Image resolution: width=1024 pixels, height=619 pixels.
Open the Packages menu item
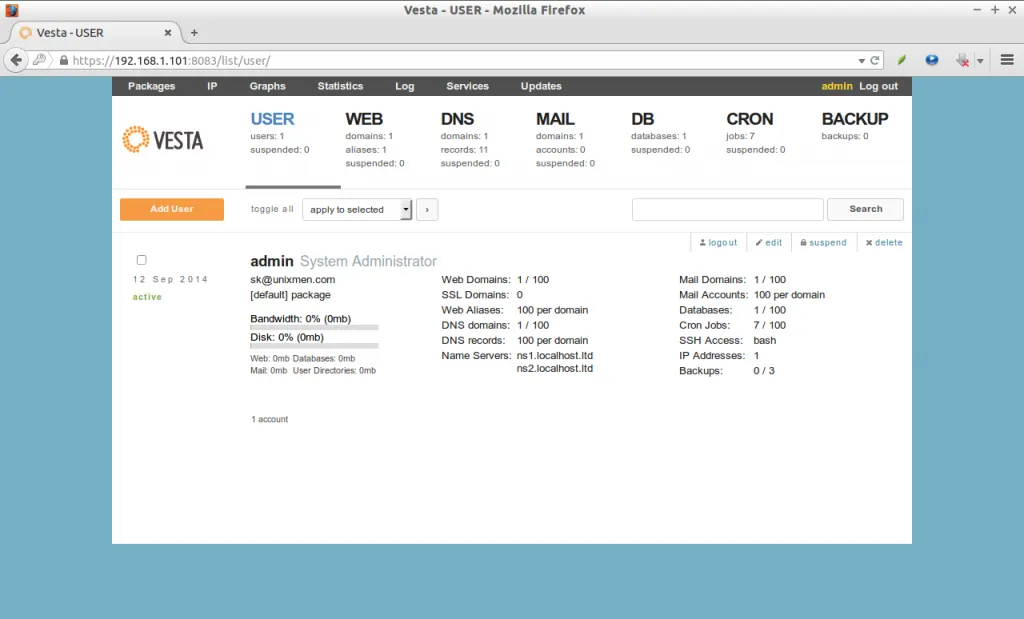152,86
